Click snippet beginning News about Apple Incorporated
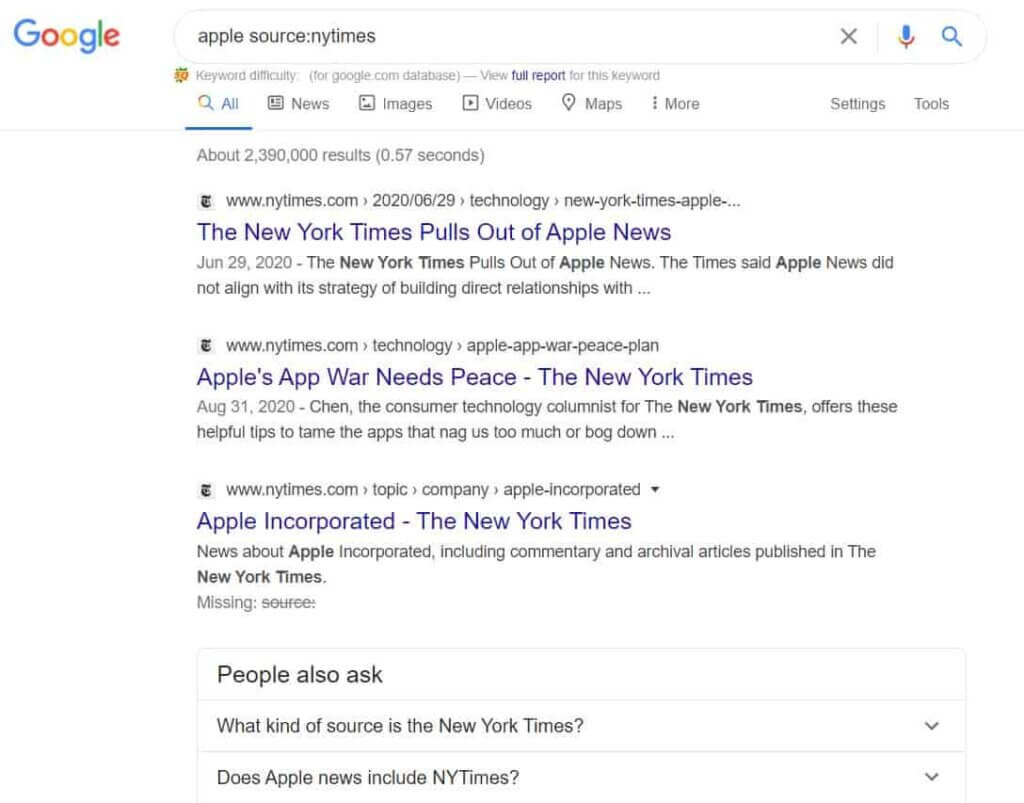Screen dimensions: 1024x803 pos(536,564)
